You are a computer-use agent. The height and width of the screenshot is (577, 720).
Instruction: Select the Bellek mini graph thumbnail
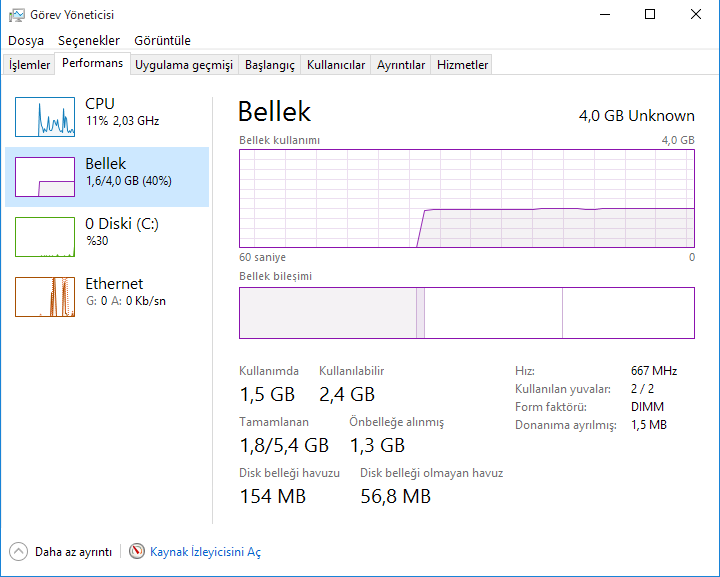tap(45, 176)
